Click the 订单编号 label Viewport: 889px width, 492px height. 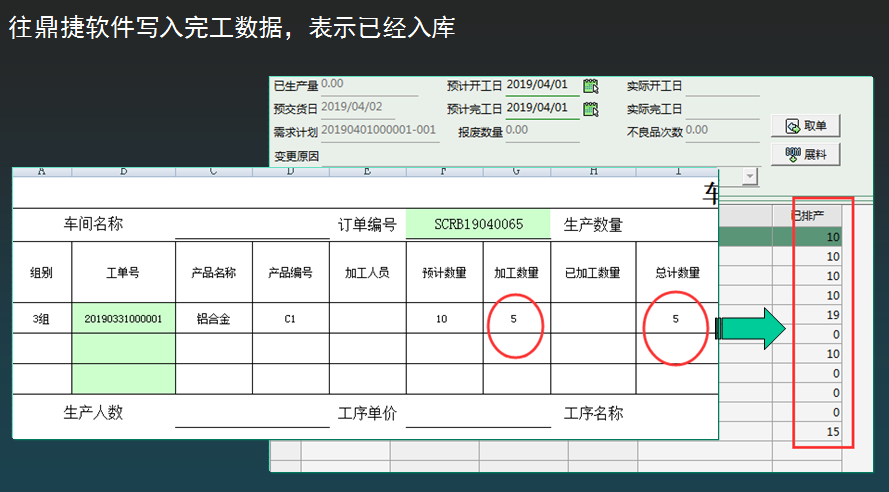point(367,225)
